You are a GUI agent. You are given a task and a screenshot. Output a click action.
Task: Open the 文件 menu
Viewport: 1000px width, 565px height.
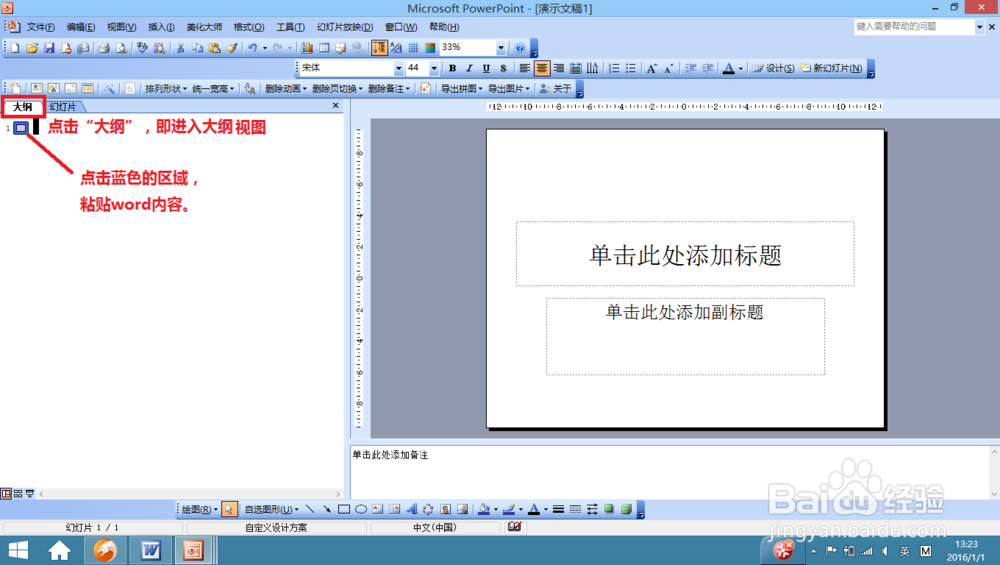coord(40,27)
